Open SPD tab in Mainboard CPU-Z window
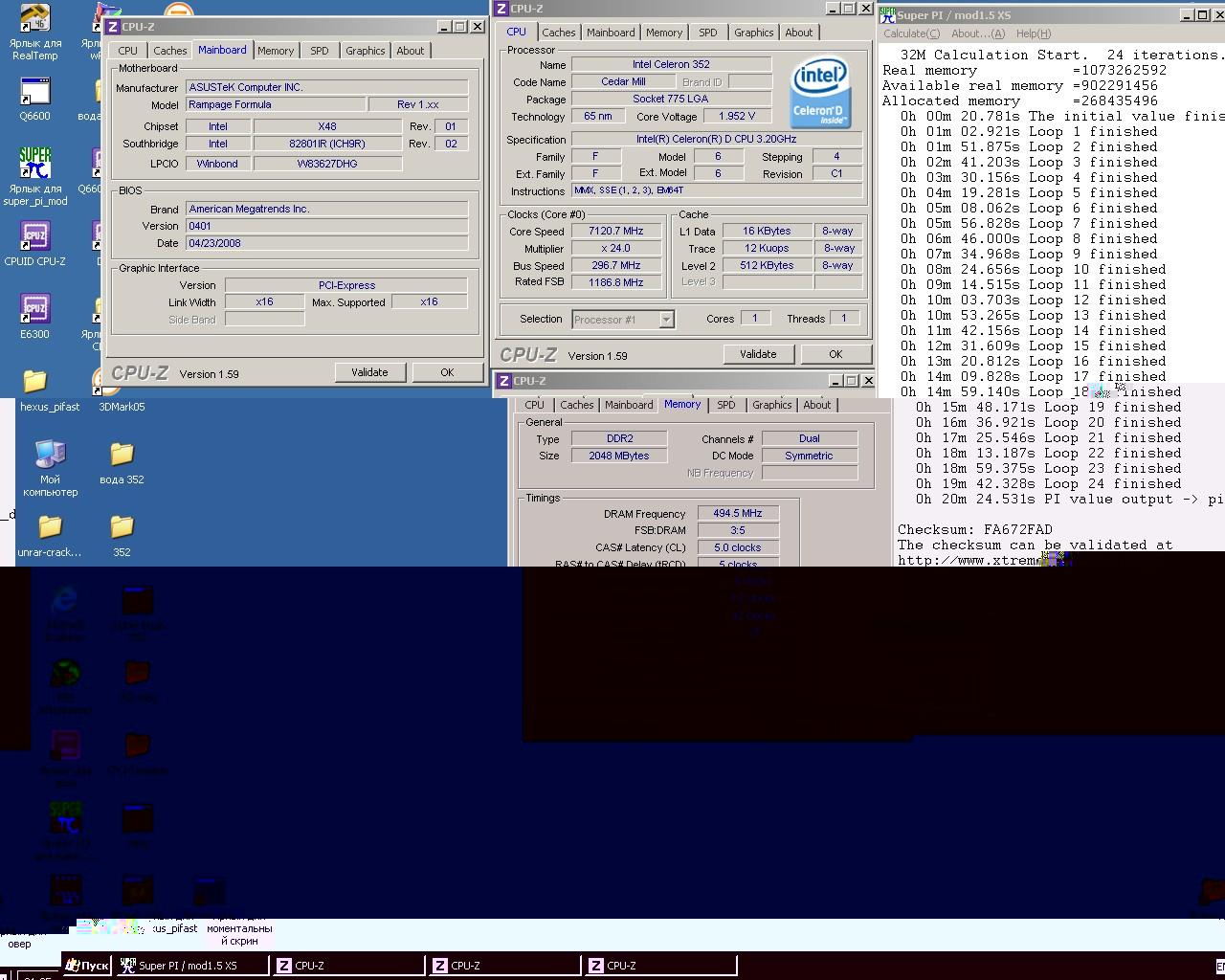The height and width of the screenshot is (980, 1225). [x=320, y=51]
